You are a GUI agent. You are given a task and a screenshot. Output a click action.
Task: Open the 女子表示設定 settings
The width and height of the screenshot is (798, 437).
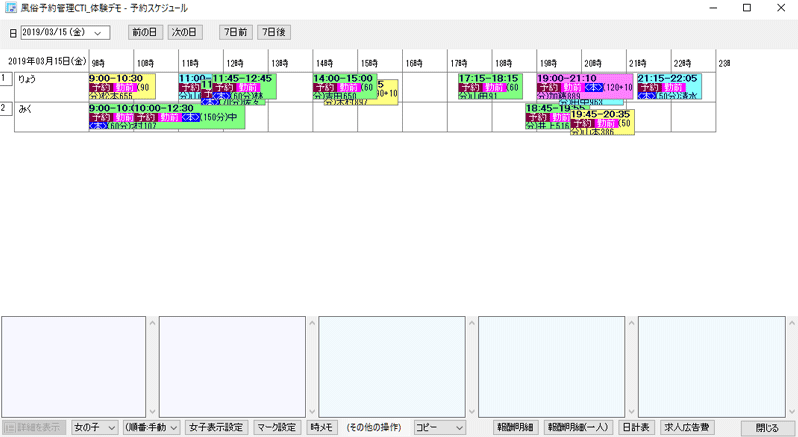click(x=216, y=427)
